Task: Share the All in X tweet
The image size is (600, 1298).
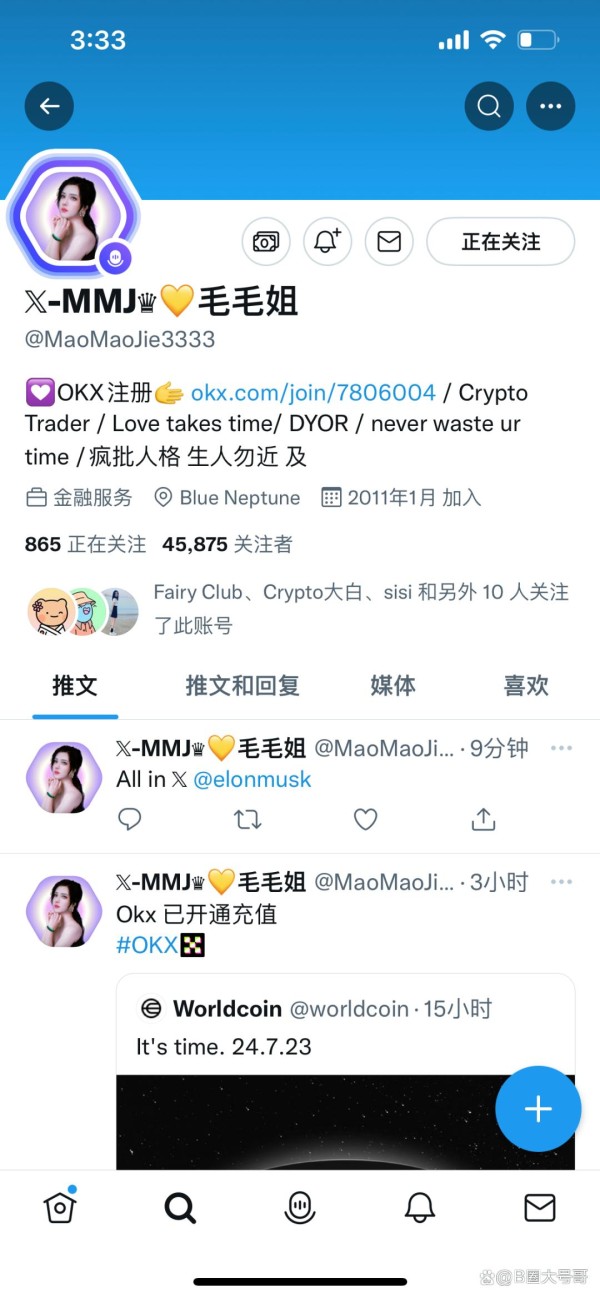Action: [x=483, y=820]
